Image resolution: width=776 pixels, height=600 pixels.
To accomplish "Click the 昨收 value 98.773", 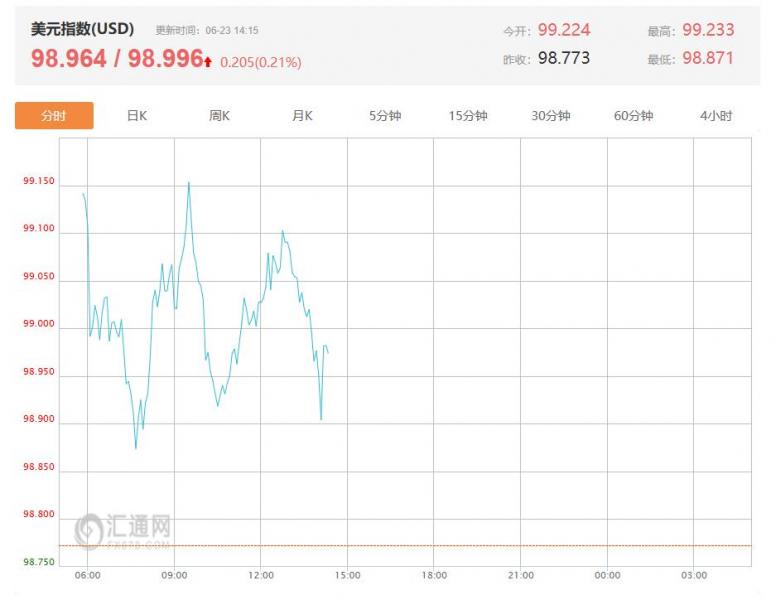I will point(564,58).
